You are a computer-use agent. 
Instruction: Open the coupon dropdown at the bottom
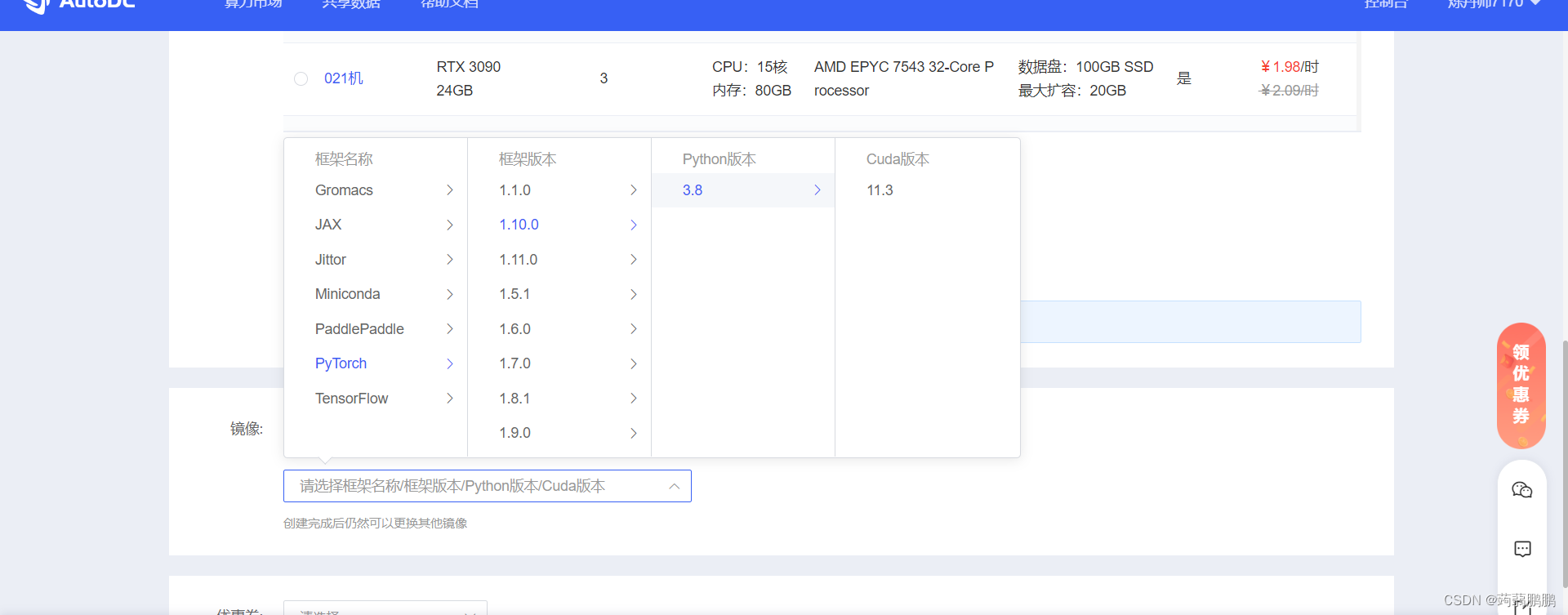(x=385, y=609)
